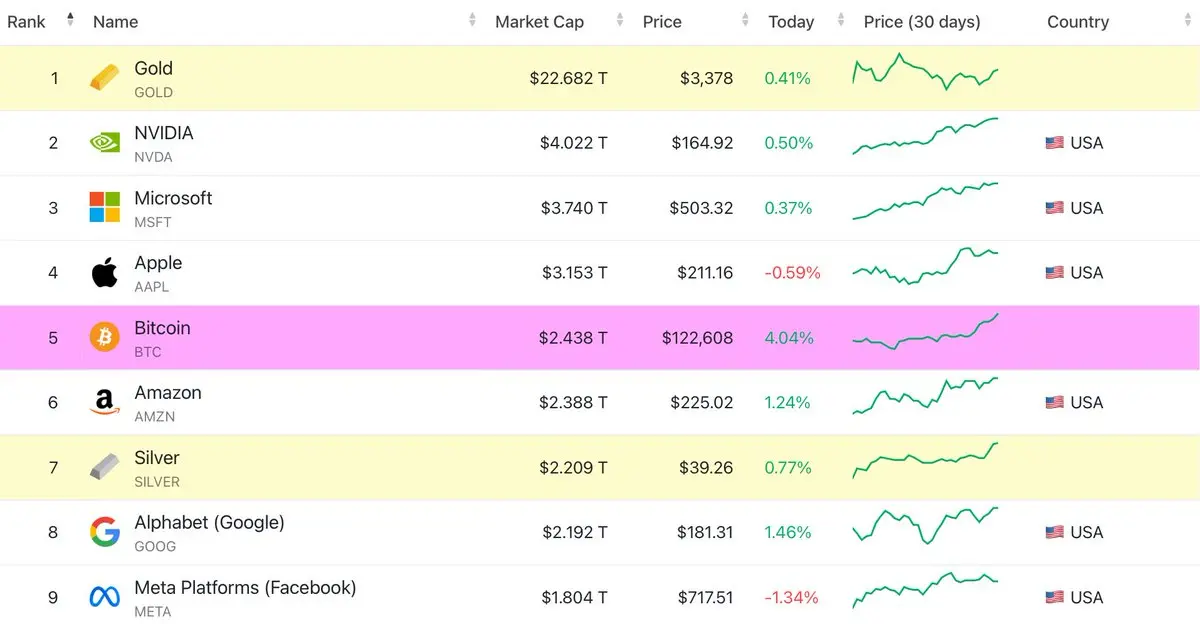
Task: Click Bitcoin today change 4.04%
Action: (789, 338)
